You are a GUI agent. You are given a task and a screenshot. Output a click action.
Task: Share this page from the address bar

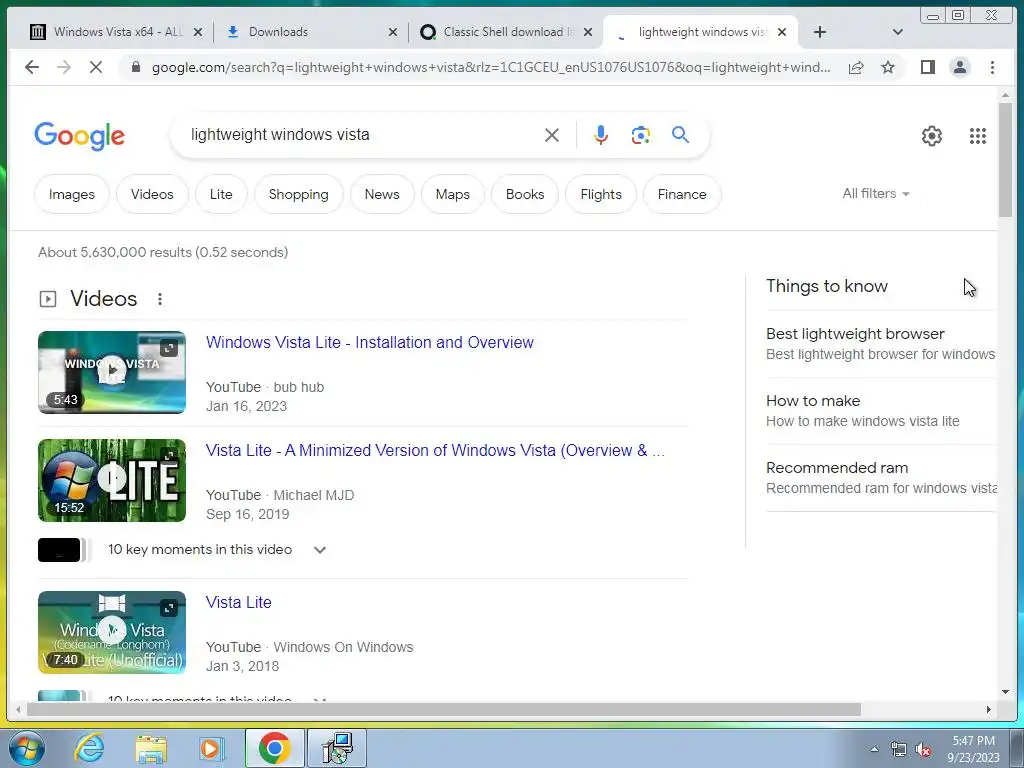click(x=856, y=67)
